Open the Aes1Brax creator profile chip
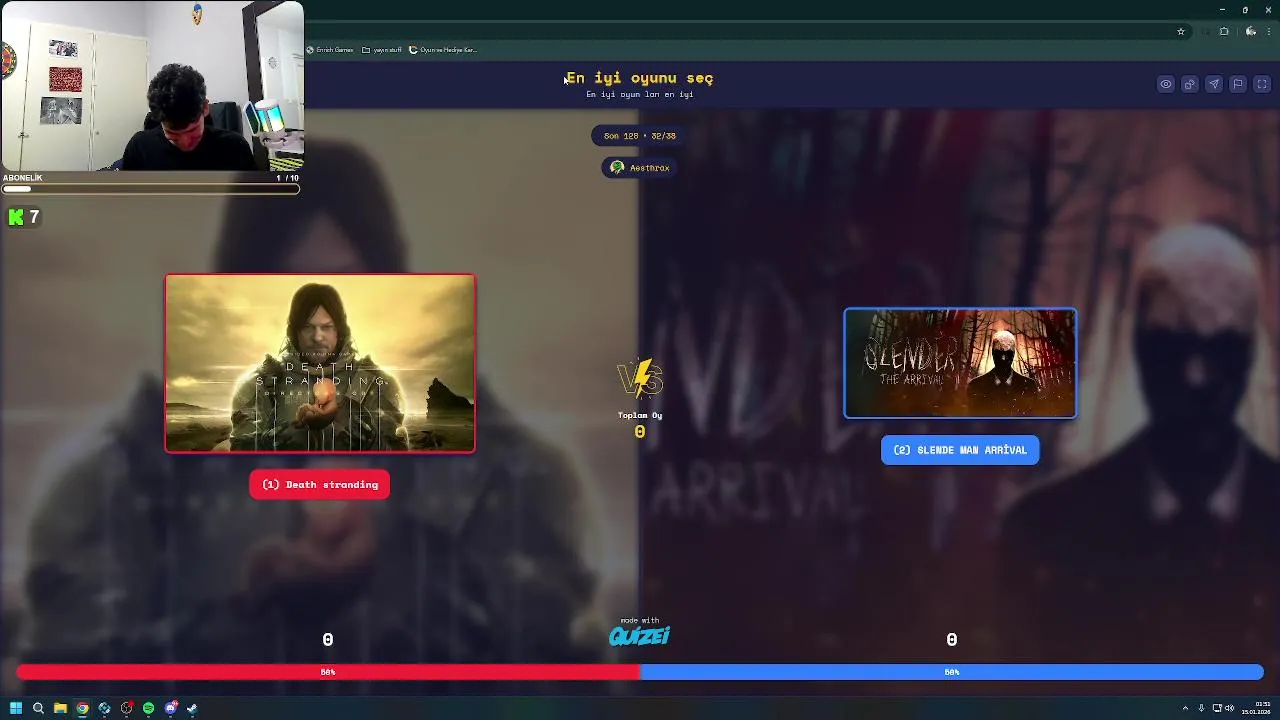Image resolution: width=1280 pixels, height=720 pixels. (x=640, y=168)
